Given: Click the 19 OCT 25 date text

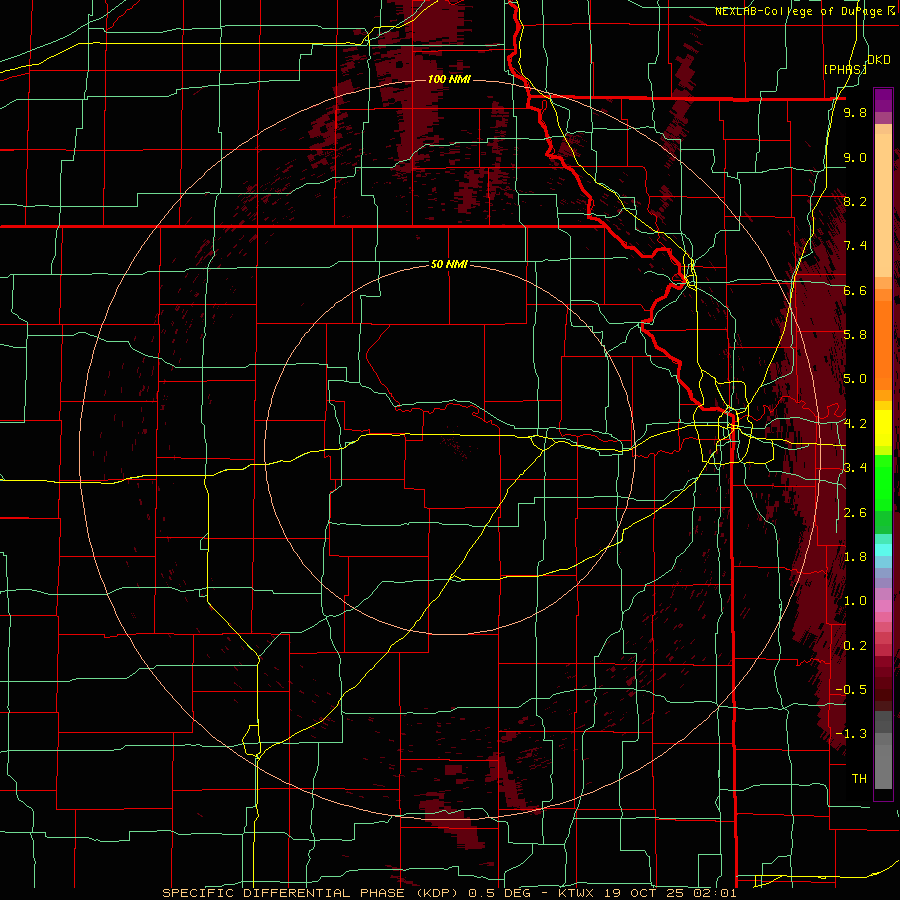Looking at the screenshot, I should coord(644,893).
